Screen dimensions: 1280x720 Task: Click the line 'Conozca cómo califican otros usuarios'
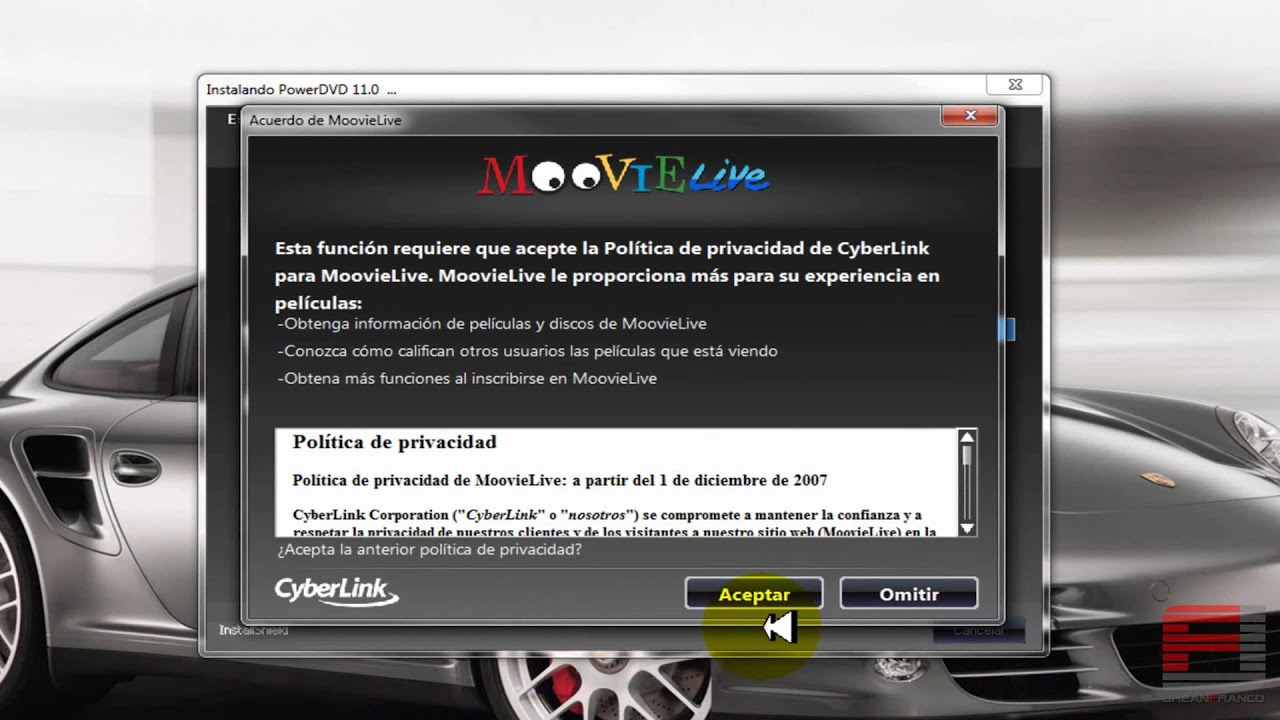point(527,351)
